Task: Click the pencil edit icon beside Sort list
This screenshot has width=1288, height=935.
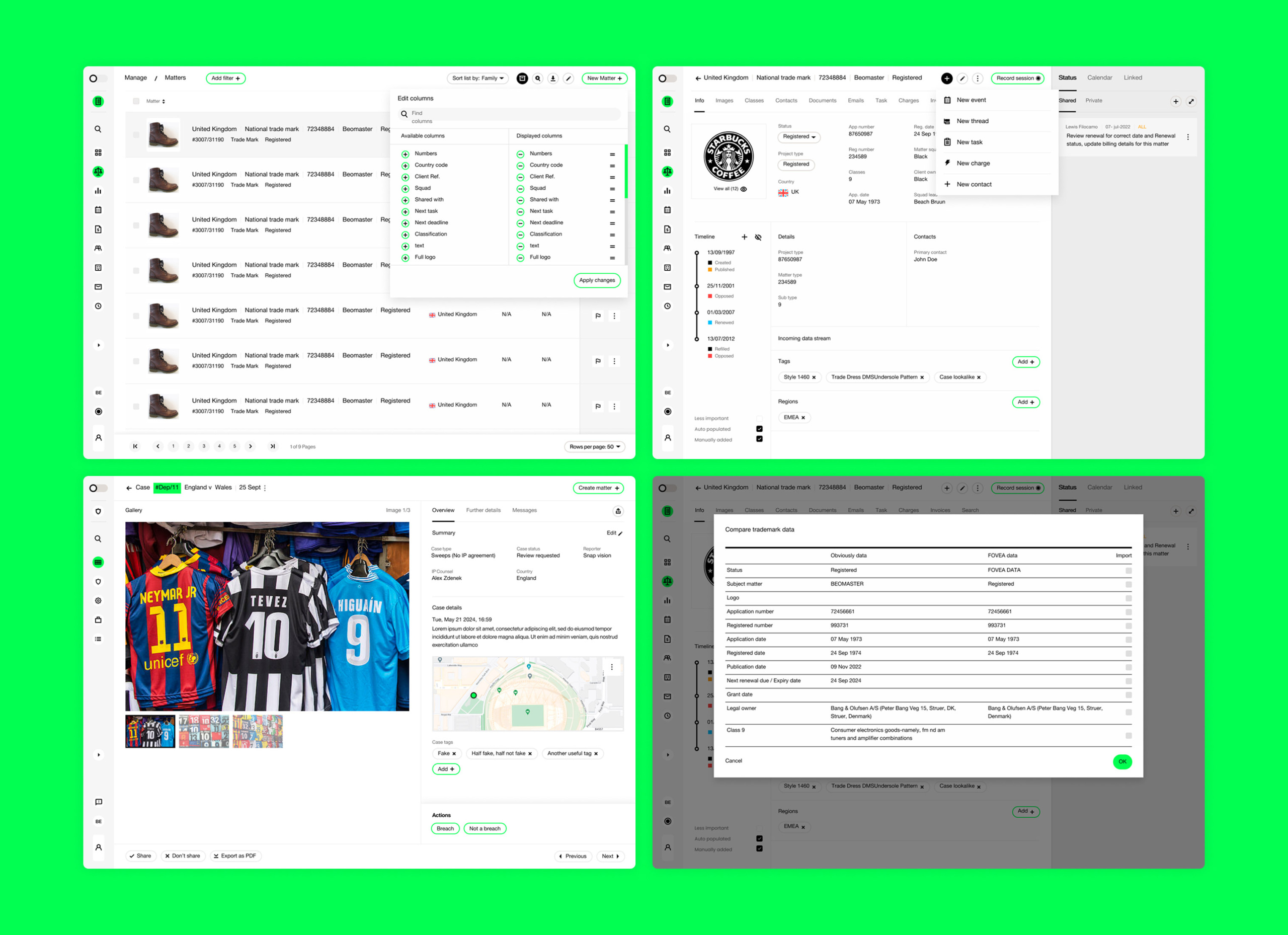Action: coord(568,79)
